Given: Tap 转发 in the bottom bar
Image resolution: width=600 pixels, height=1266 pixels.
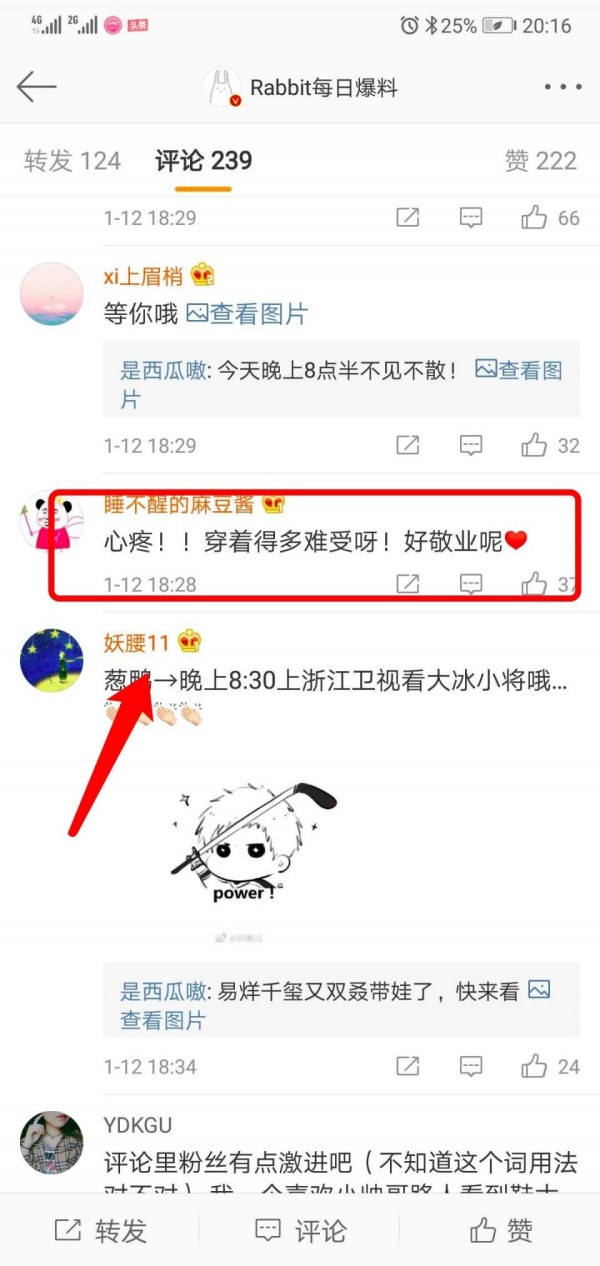Looking at the screenshot, I should pyautogui.click(x=100, y=1230).
